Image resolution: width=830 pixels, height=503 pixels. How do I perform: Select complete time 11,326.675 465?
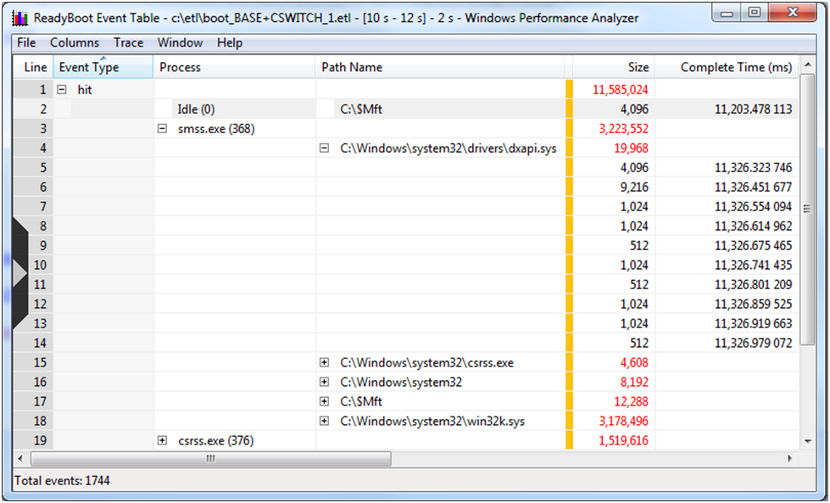(753, 246)
